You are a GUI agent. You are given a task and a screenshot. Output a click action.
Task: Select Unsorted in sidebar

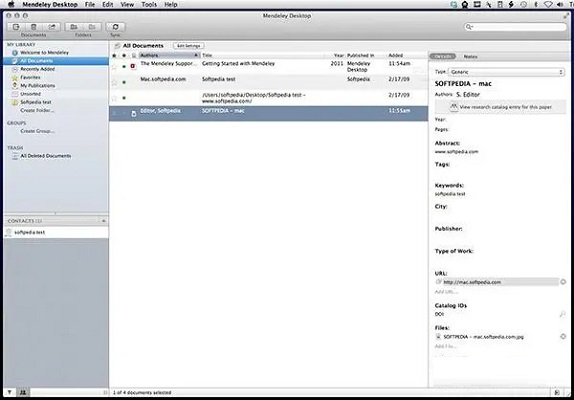click(30, 94)
